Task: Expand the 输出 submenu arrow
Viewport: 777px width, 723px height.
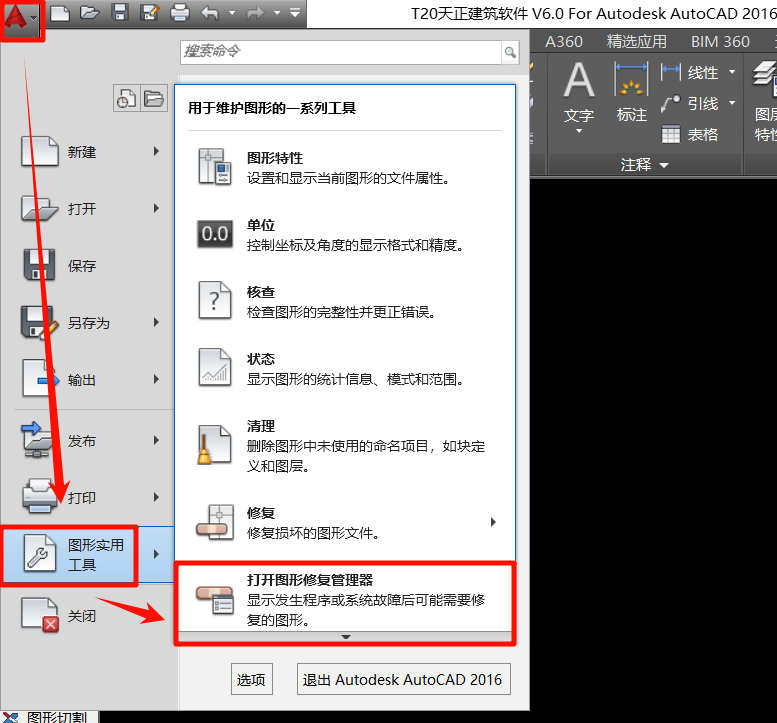Action: [156, 379]
